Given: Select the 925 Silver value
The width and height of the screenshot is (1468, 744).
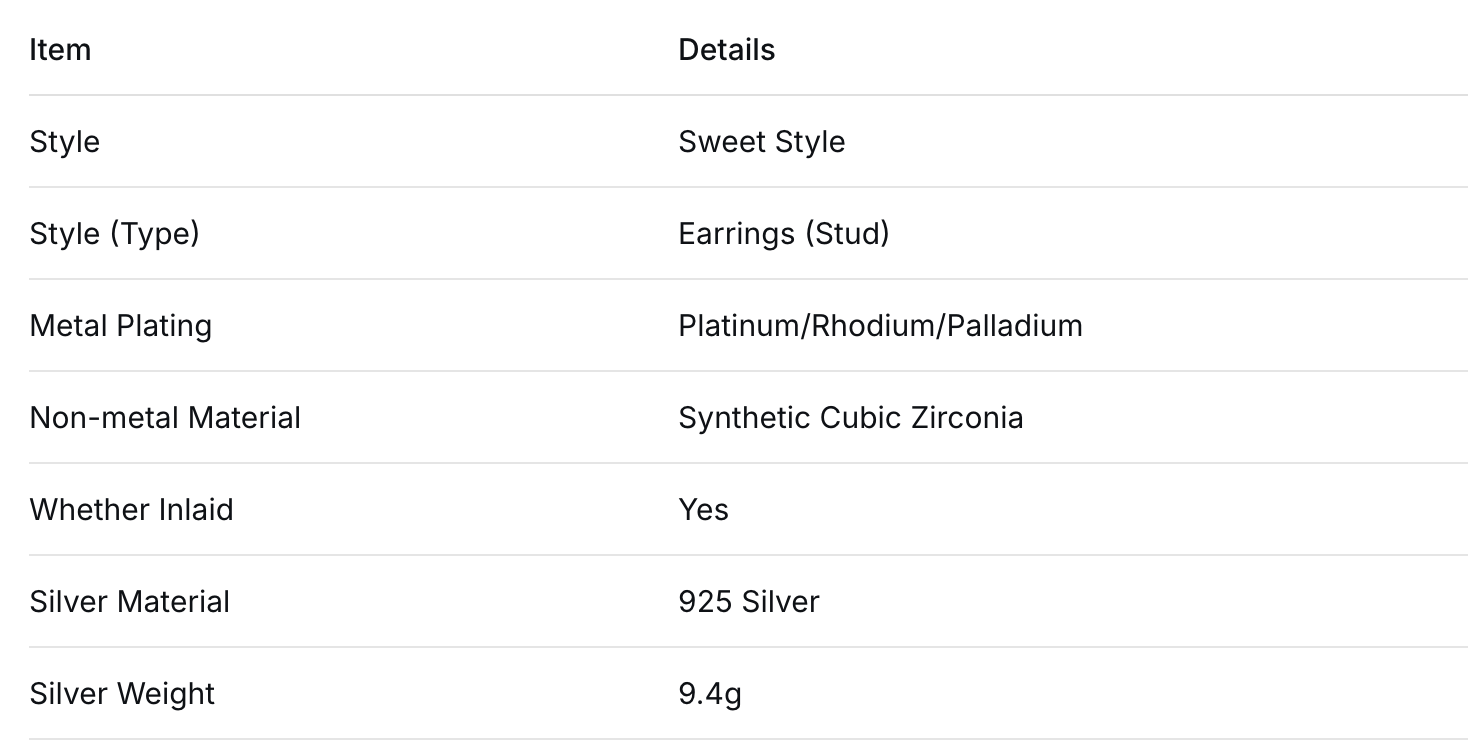Looking at the screenshot, I should (748, 601).
